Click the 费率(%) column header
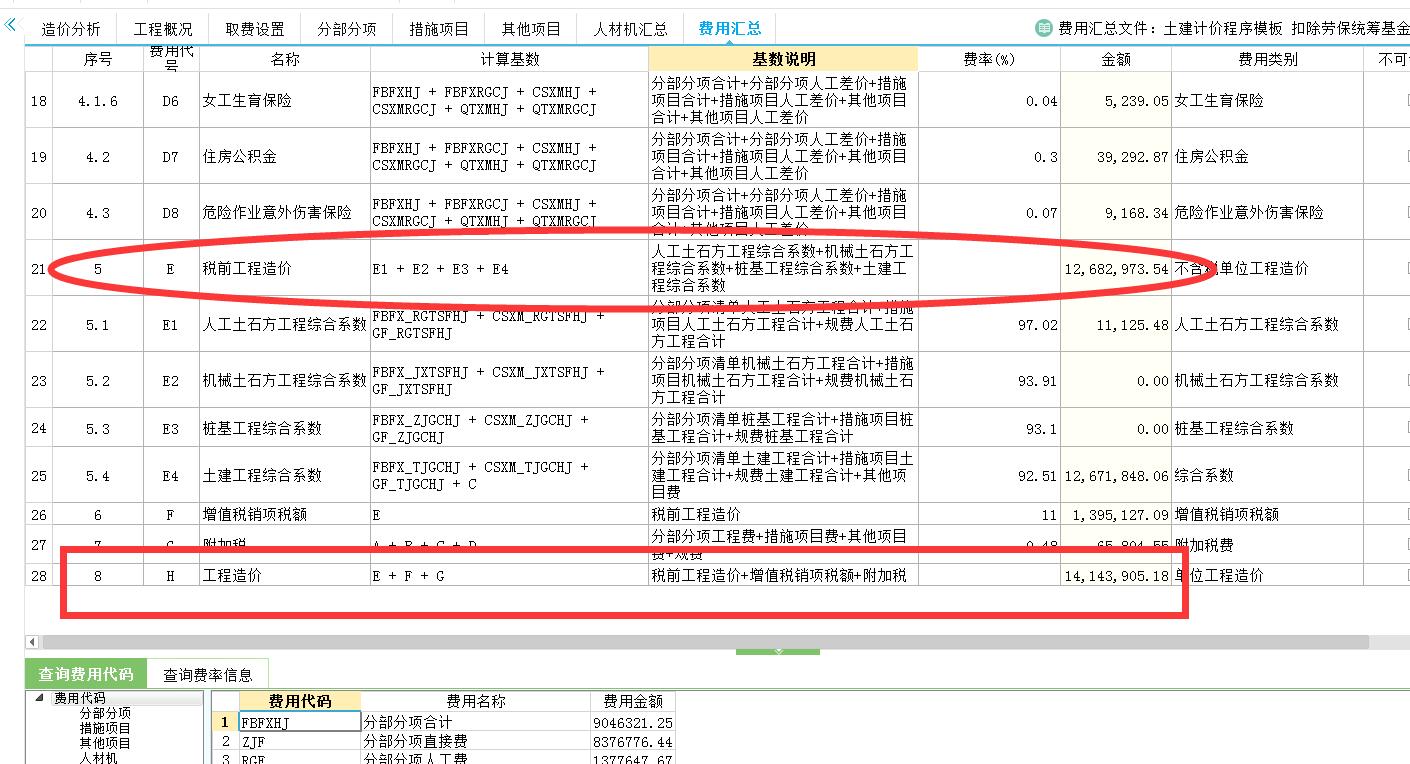The width and height of the screenshot is (1410, 764). pos(989,59)
